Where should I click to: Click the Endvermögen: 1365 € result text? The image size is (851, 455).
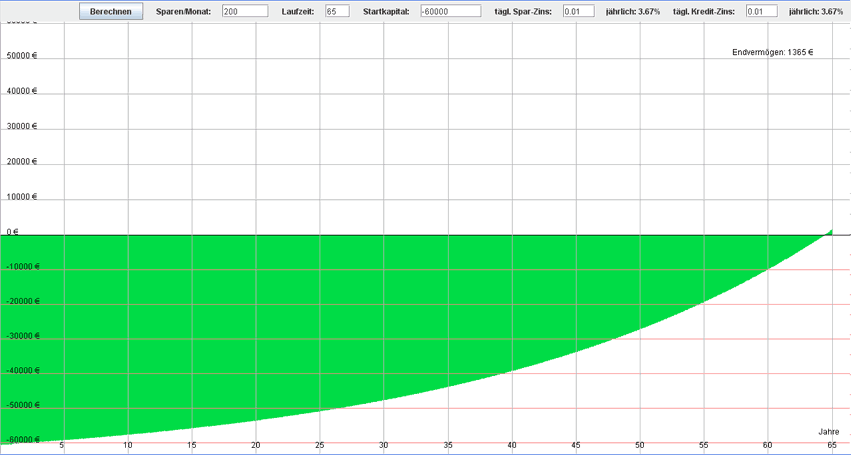pos(772,52)
